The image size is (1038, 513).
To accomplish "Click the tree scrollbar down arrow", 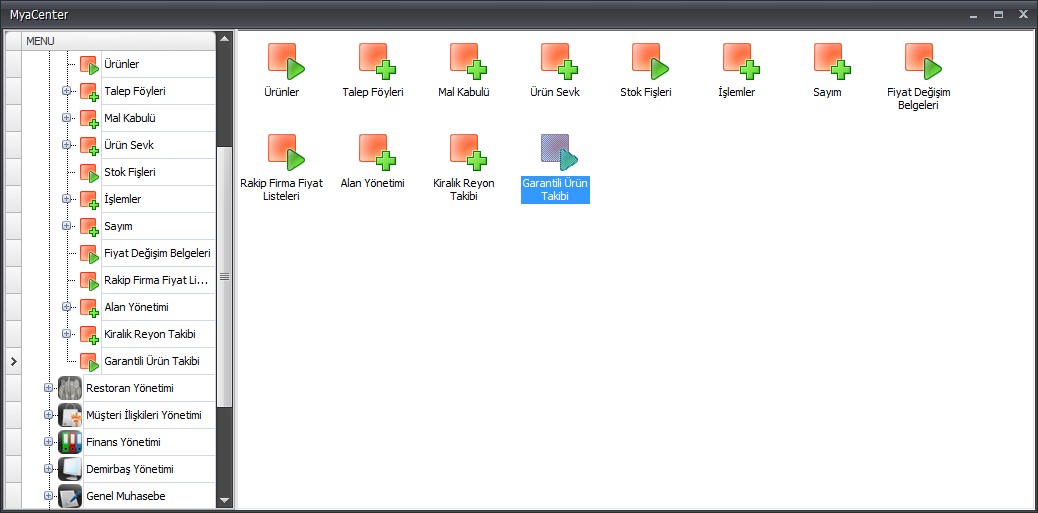I will [224, 500].
